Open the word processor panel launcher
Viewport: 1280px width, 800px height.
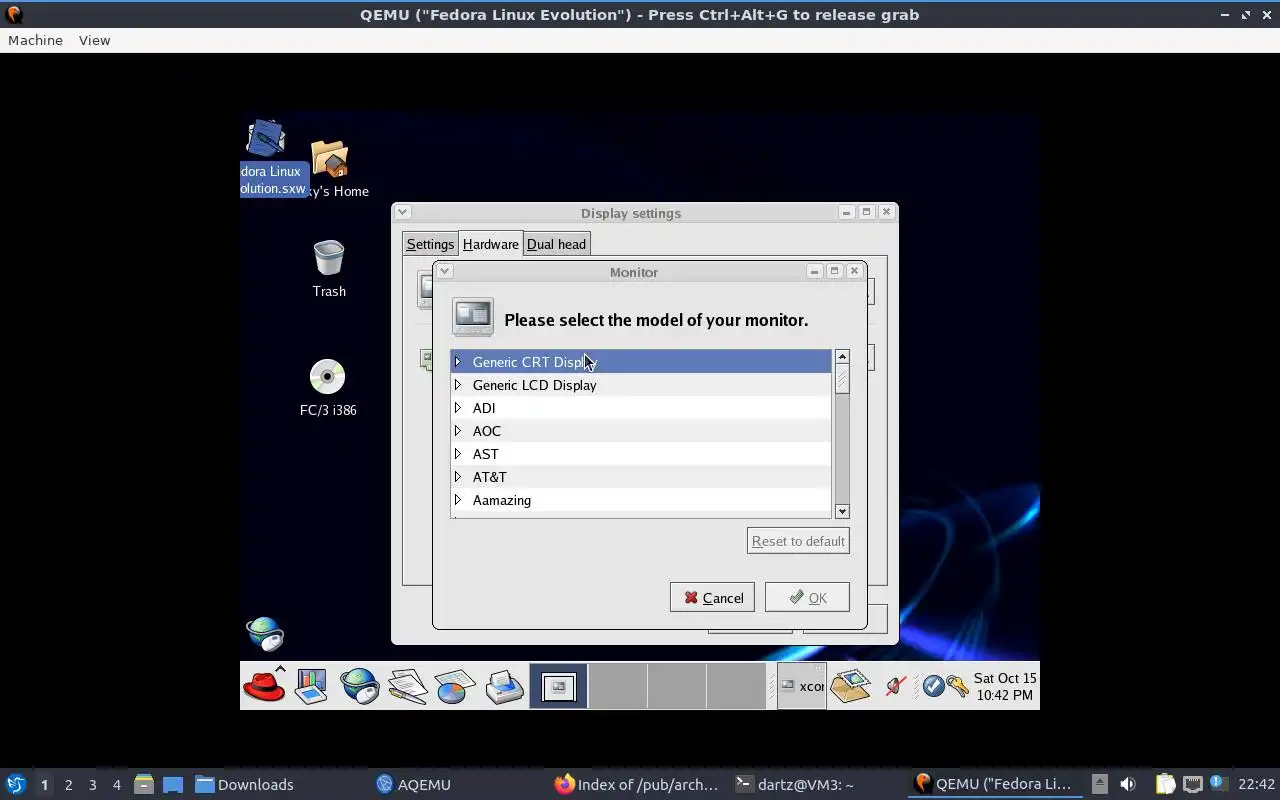(408, 686)
